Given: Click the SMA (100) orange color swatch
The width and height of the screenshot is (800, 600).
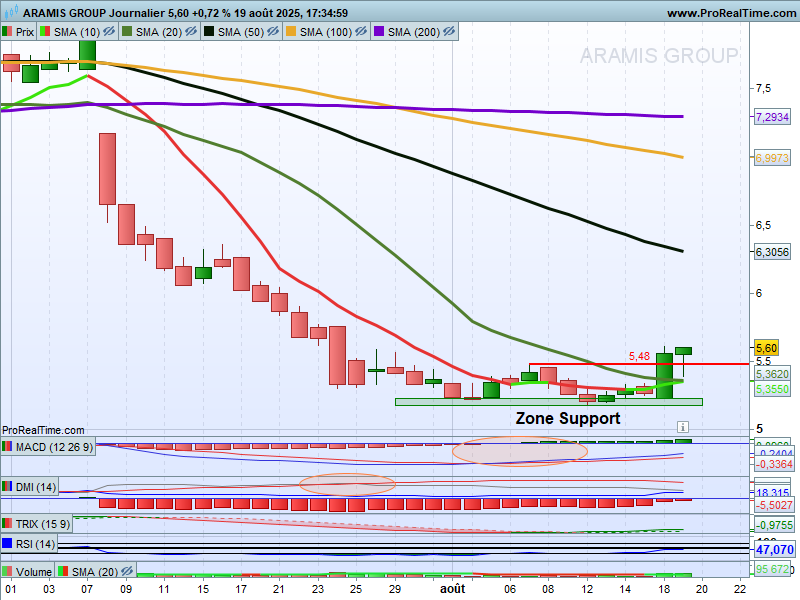Looking at the screenshot, I should click(291, 32).
